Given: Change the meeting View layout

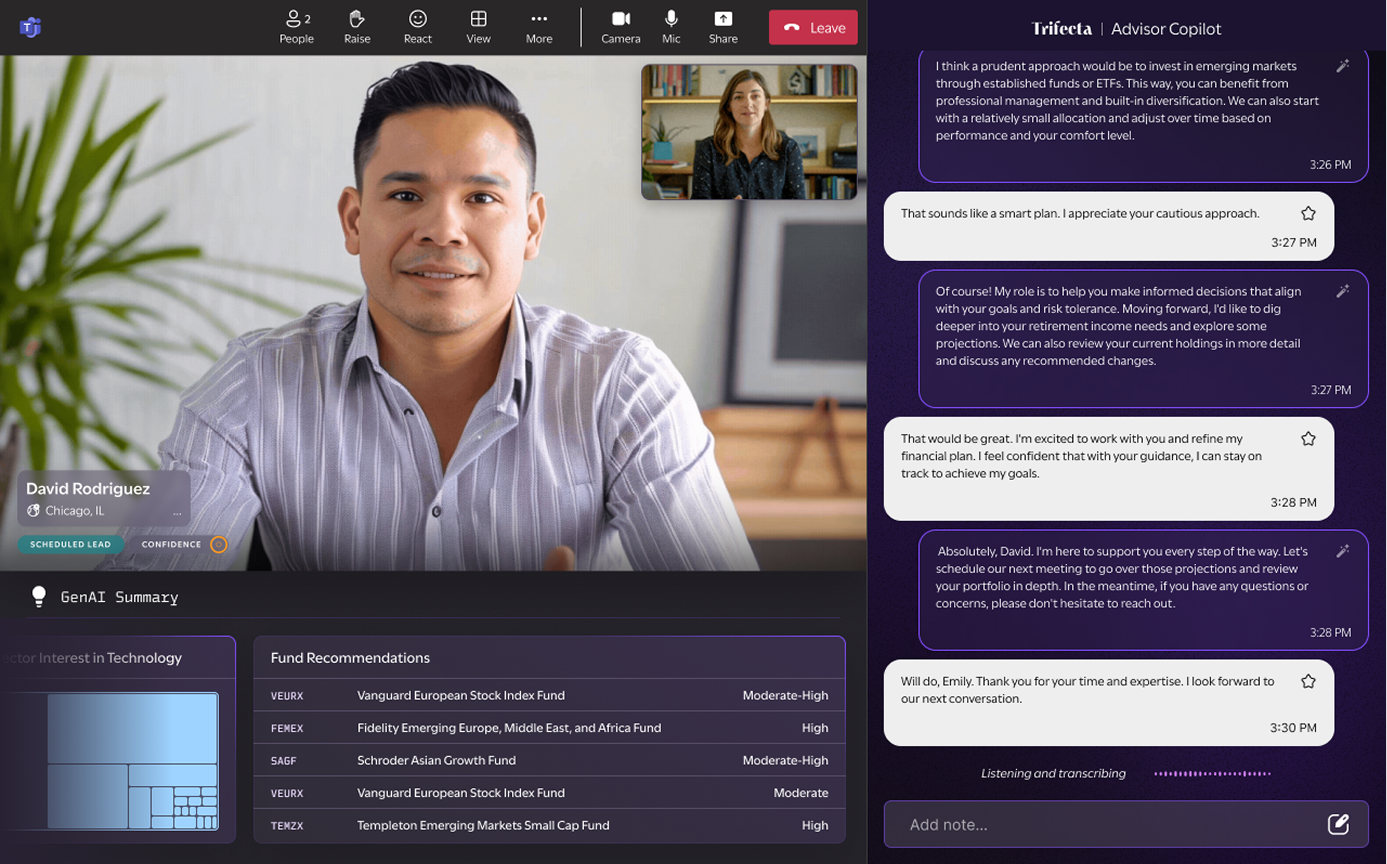Looking at the screenshot, I should point(479,27).
